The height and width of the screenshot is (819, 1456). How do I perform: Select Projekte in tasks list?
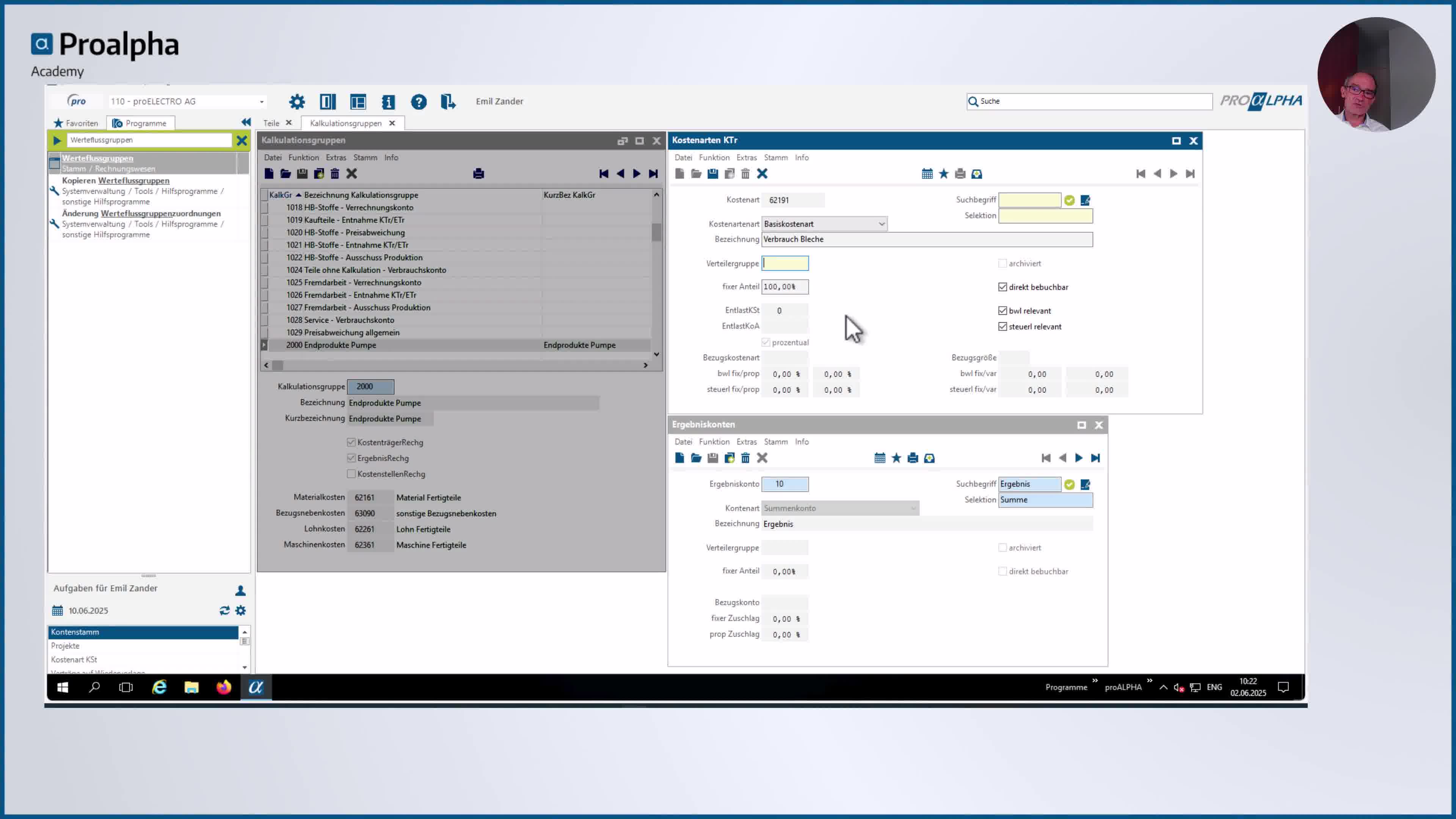[x=143, y=646]
